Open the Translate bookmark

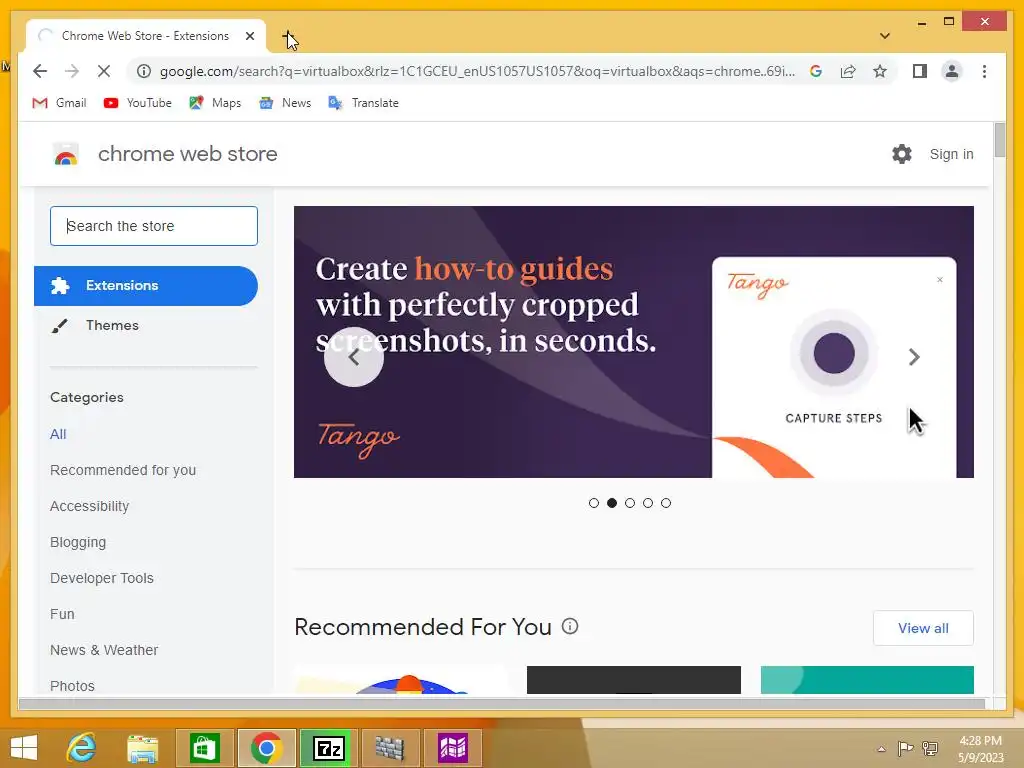[364, 103]
